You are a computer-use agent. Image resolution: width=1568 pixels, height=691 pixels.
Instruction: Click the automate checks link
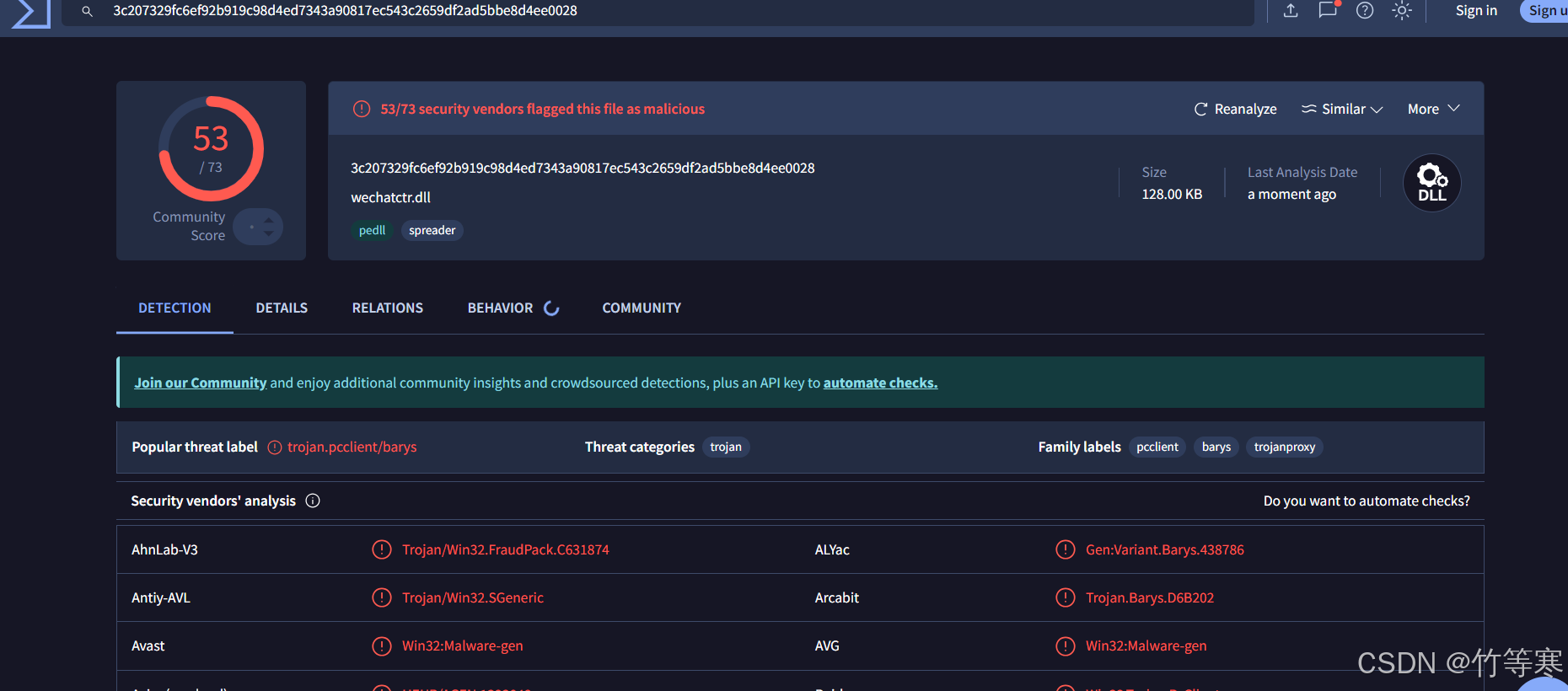[x=880, y=383]
